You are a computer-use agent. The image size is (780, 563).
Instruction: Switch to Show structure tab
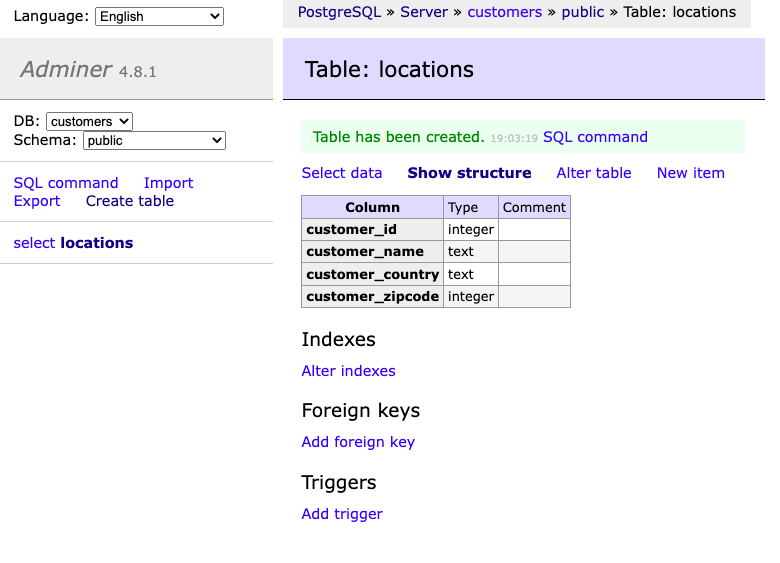[x=469, y=173]
